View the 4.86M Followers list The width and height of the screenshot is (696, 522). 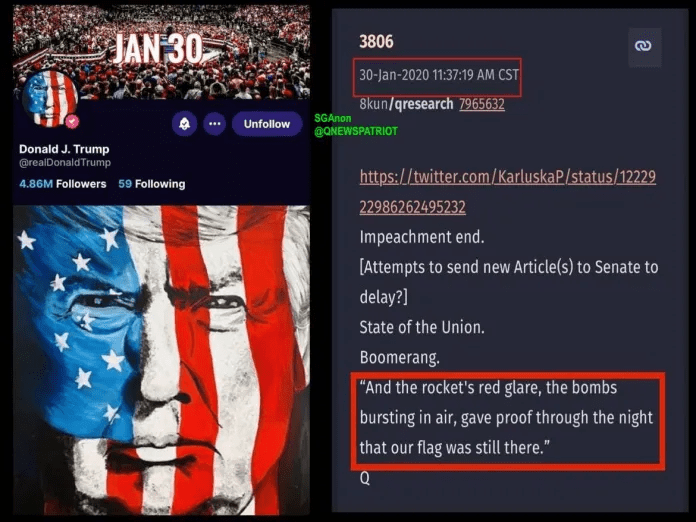pos(63,184)
